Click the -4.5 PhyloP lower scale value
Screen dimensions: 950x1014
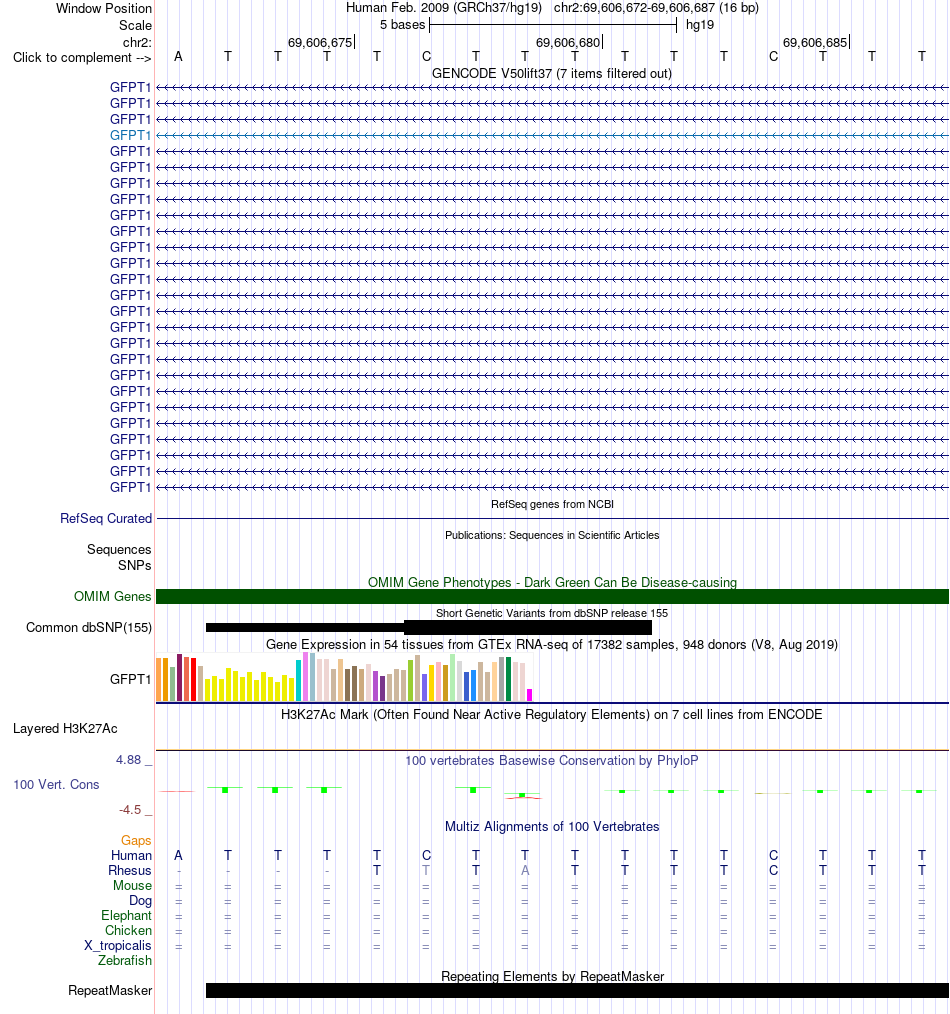129,810
